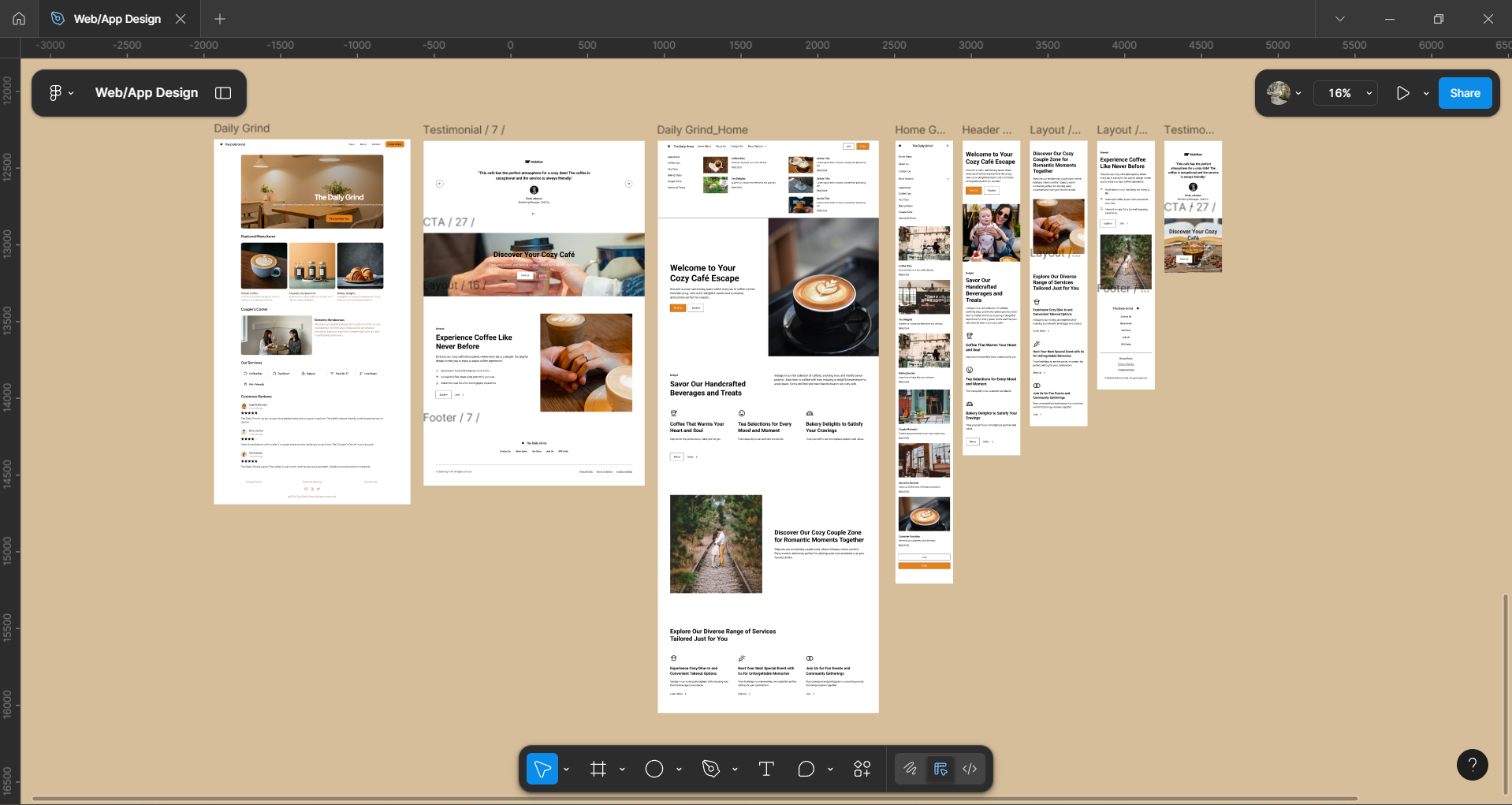Open the Actions and components icon
The height and width of the screenshot is (805, 1512).
pyautogui.click(x=862, y=769)
